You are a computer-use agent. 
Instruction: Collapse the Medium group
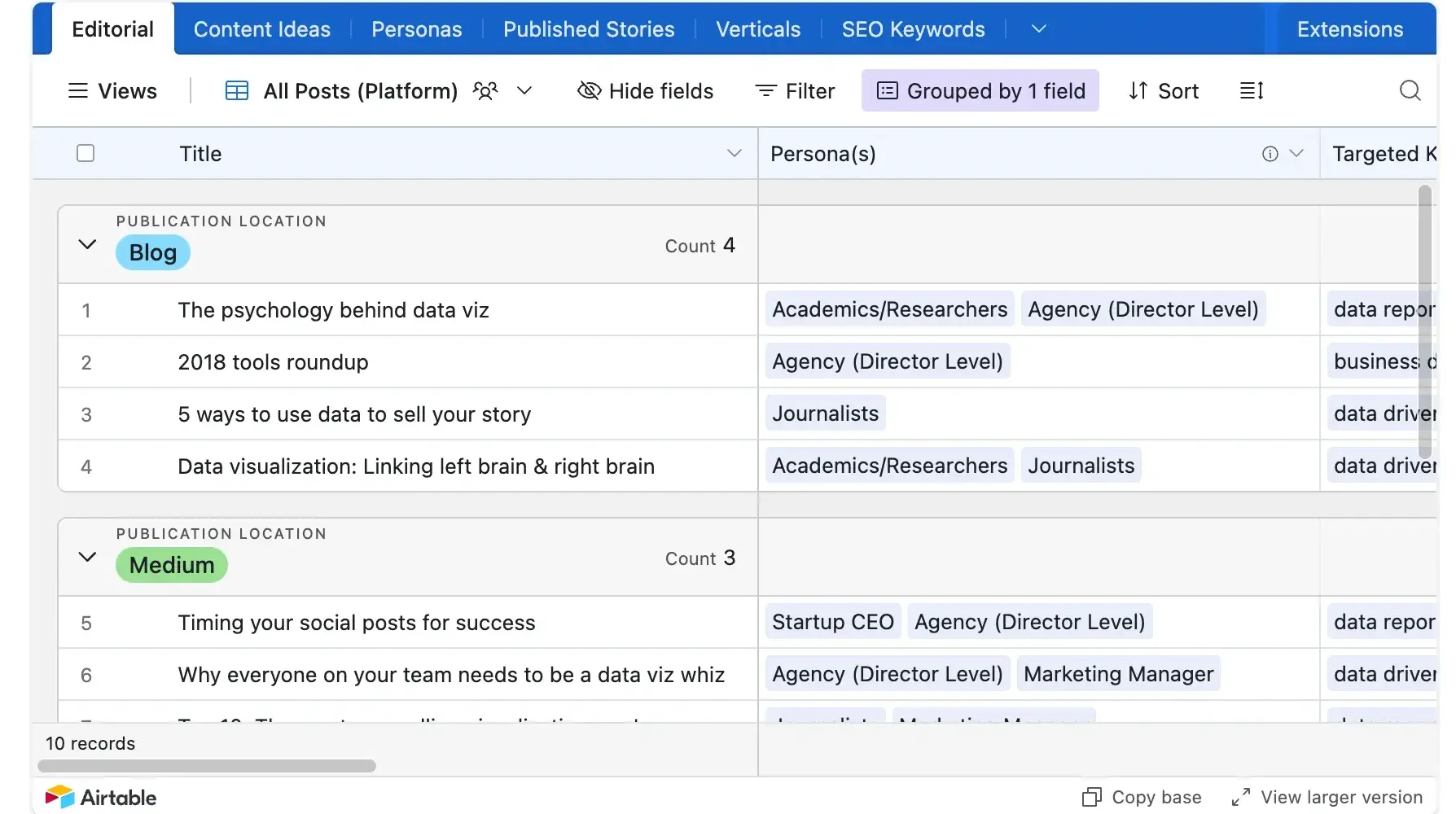87,557
